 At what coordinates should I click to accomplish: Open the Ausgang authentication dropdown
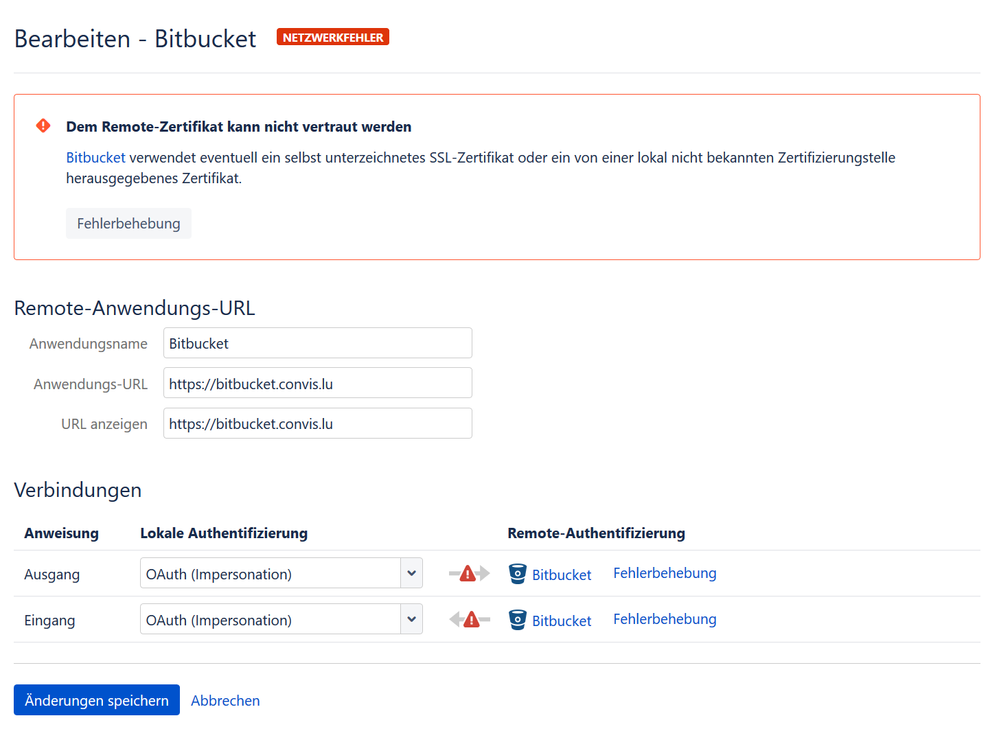coord(281,574)
